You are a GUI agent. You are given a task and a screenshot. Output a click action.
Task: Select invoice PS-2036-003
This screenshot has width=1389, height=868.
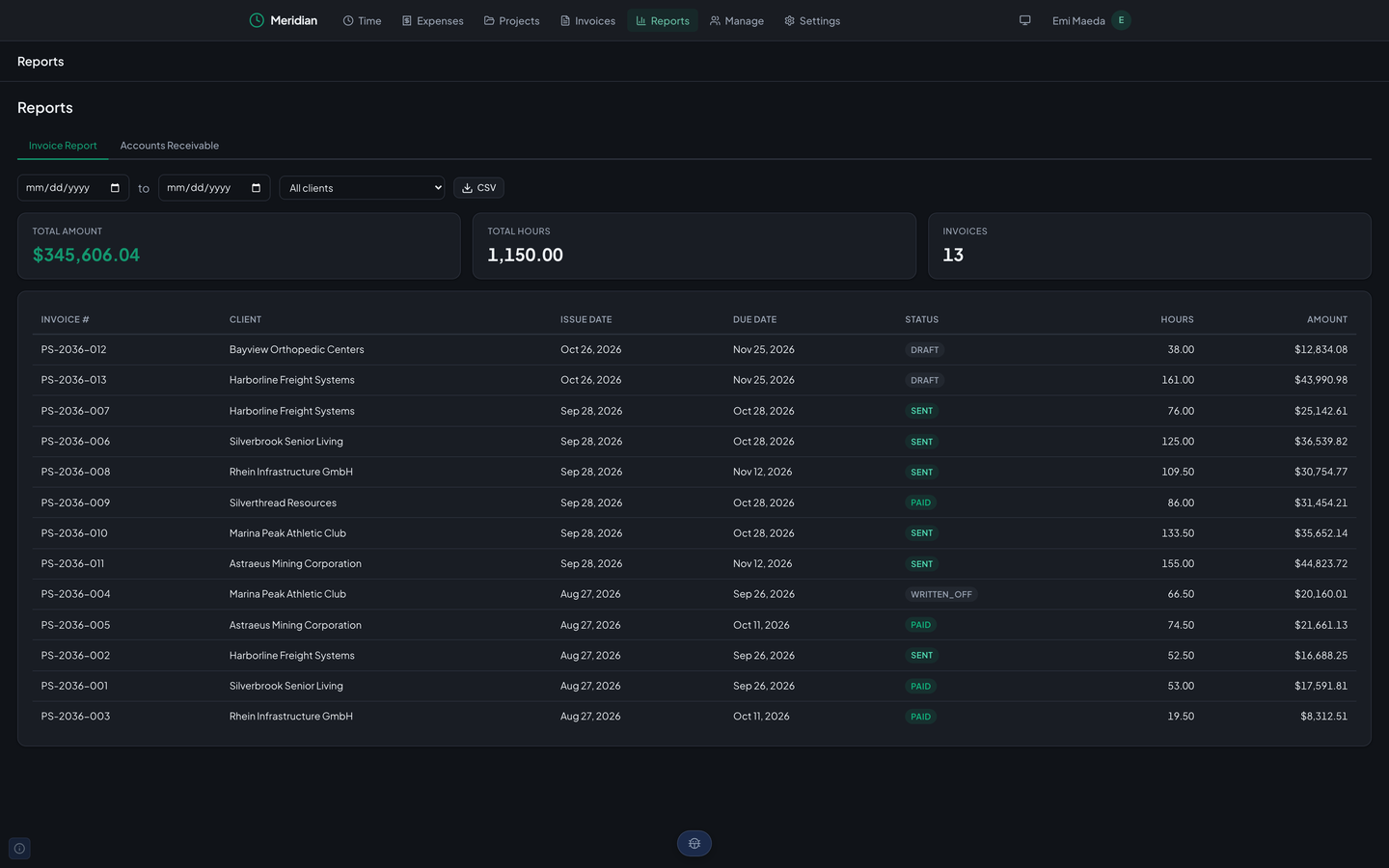tap(75, 717)
